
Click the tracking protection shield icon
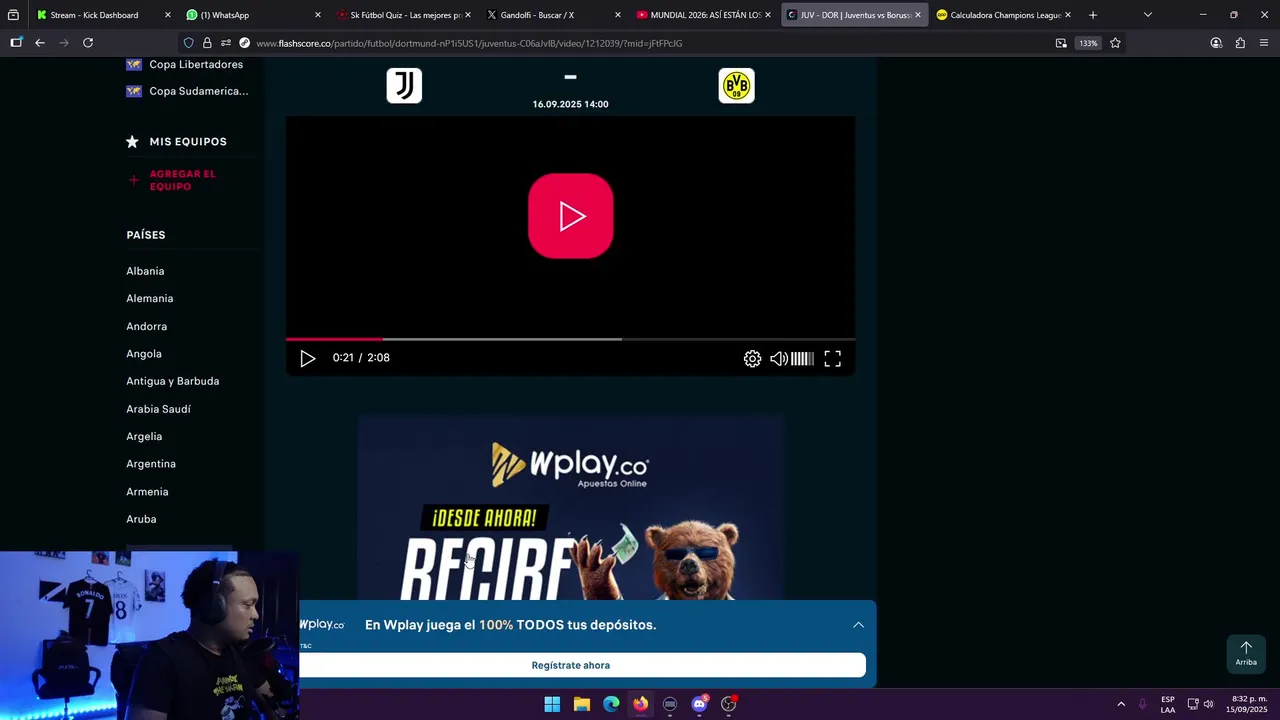[189, 43]
